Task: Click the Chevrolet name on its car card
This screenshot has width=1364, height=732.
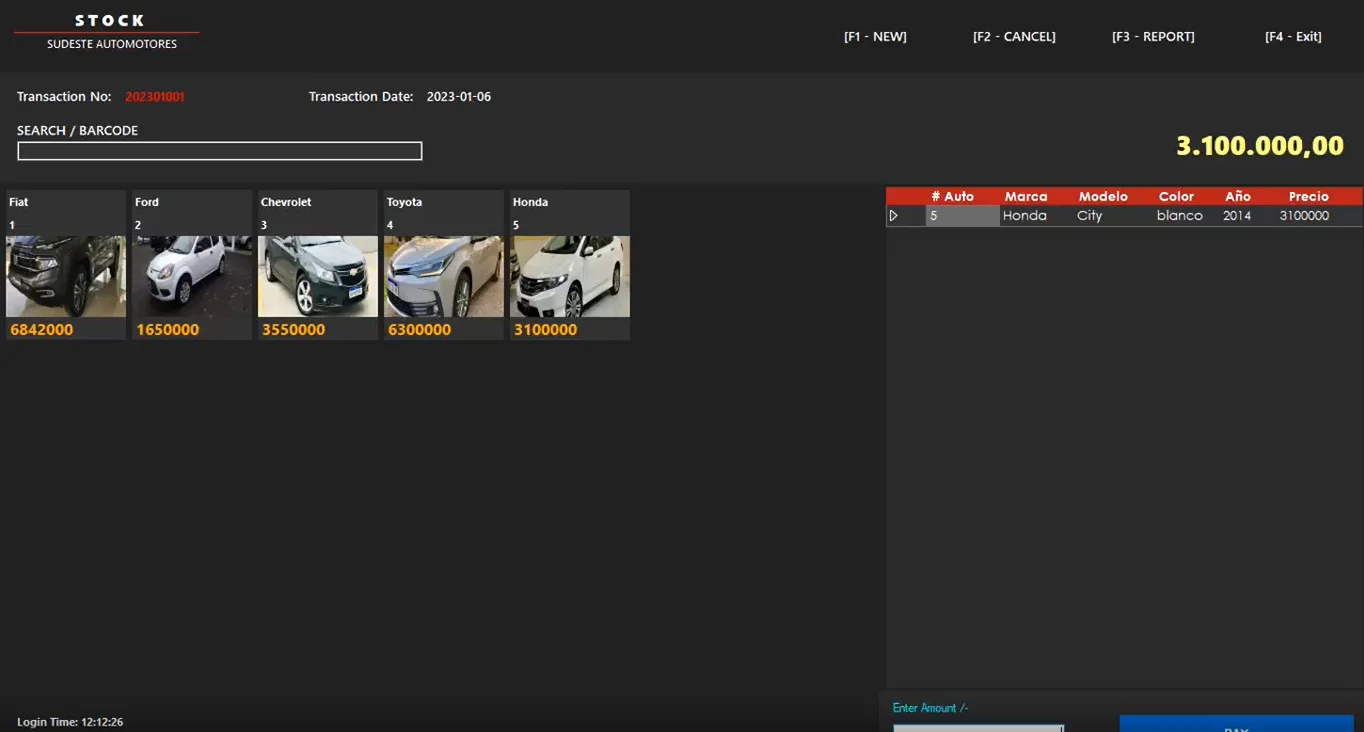Action: pos(286,202)
